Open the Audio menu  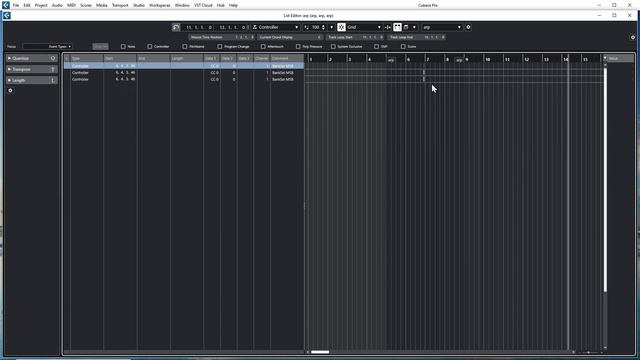tap(57, 5)
